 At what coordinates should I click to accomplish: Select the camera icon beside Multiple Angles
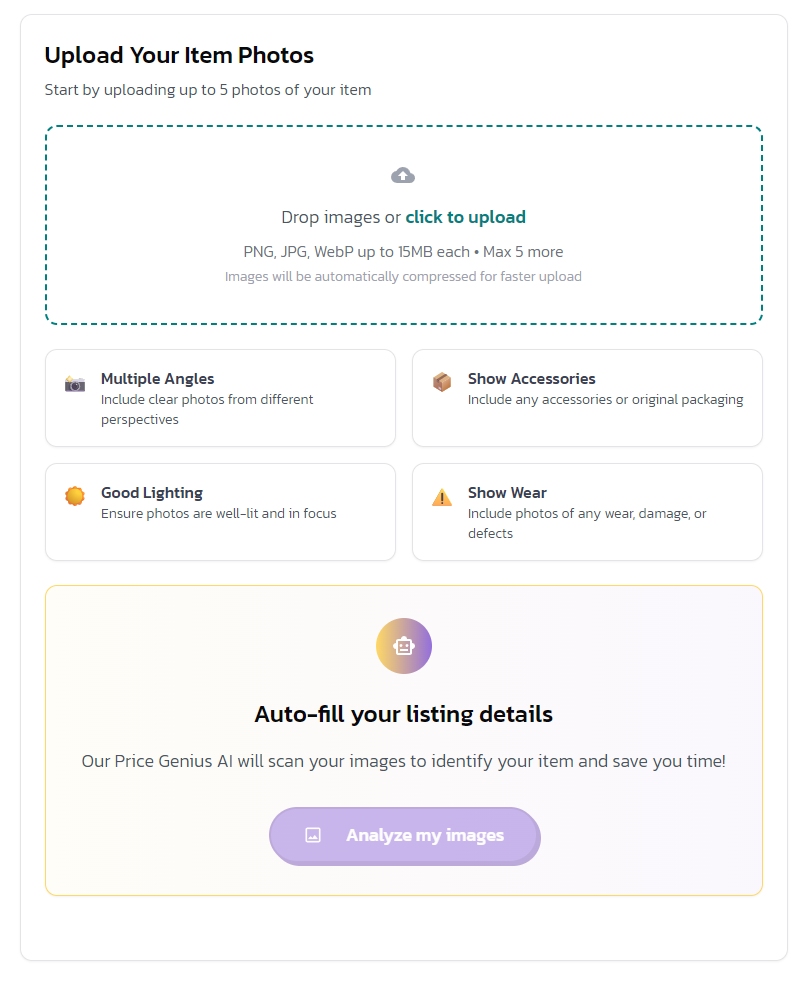(74, 382)
